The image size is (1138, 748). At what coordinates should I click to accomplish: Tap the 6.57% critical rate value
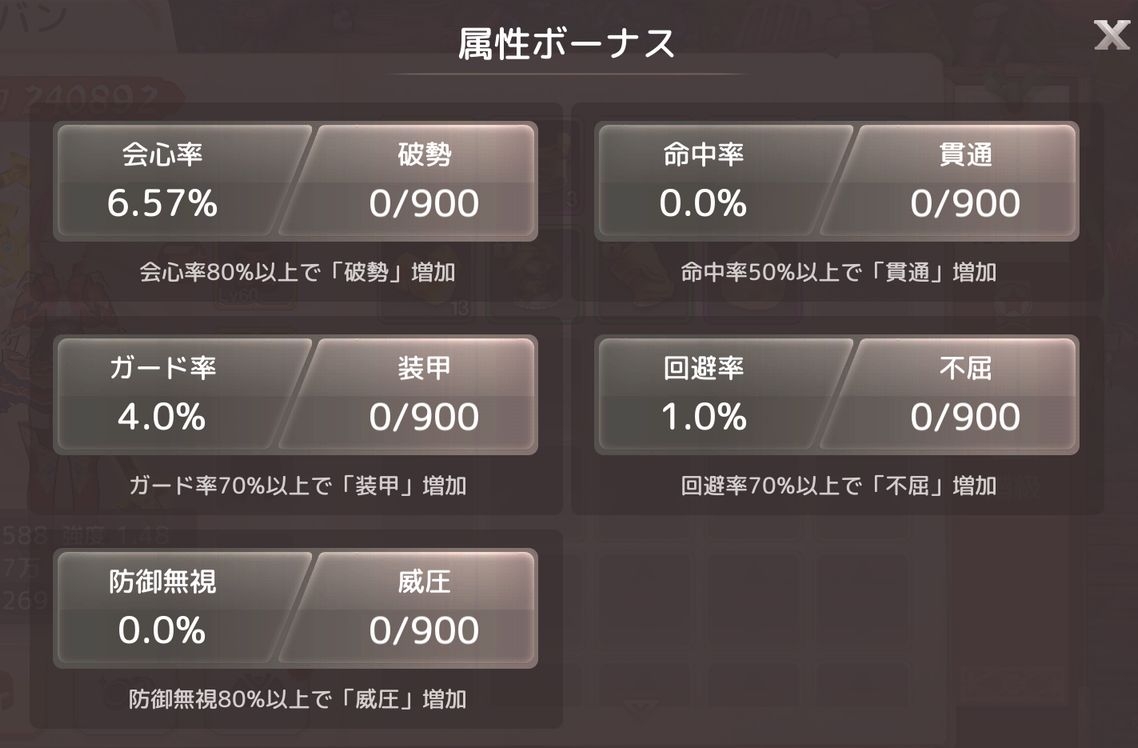click(162, 204)
